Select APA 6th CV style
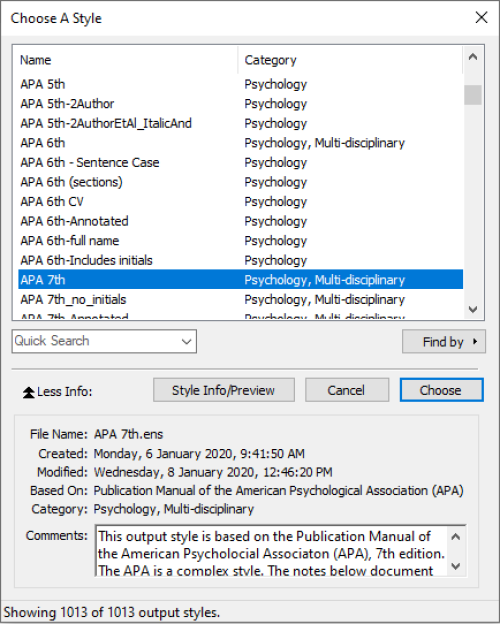Image resolution: width=500 pixels, height=624 pixels. pos(240,201)
